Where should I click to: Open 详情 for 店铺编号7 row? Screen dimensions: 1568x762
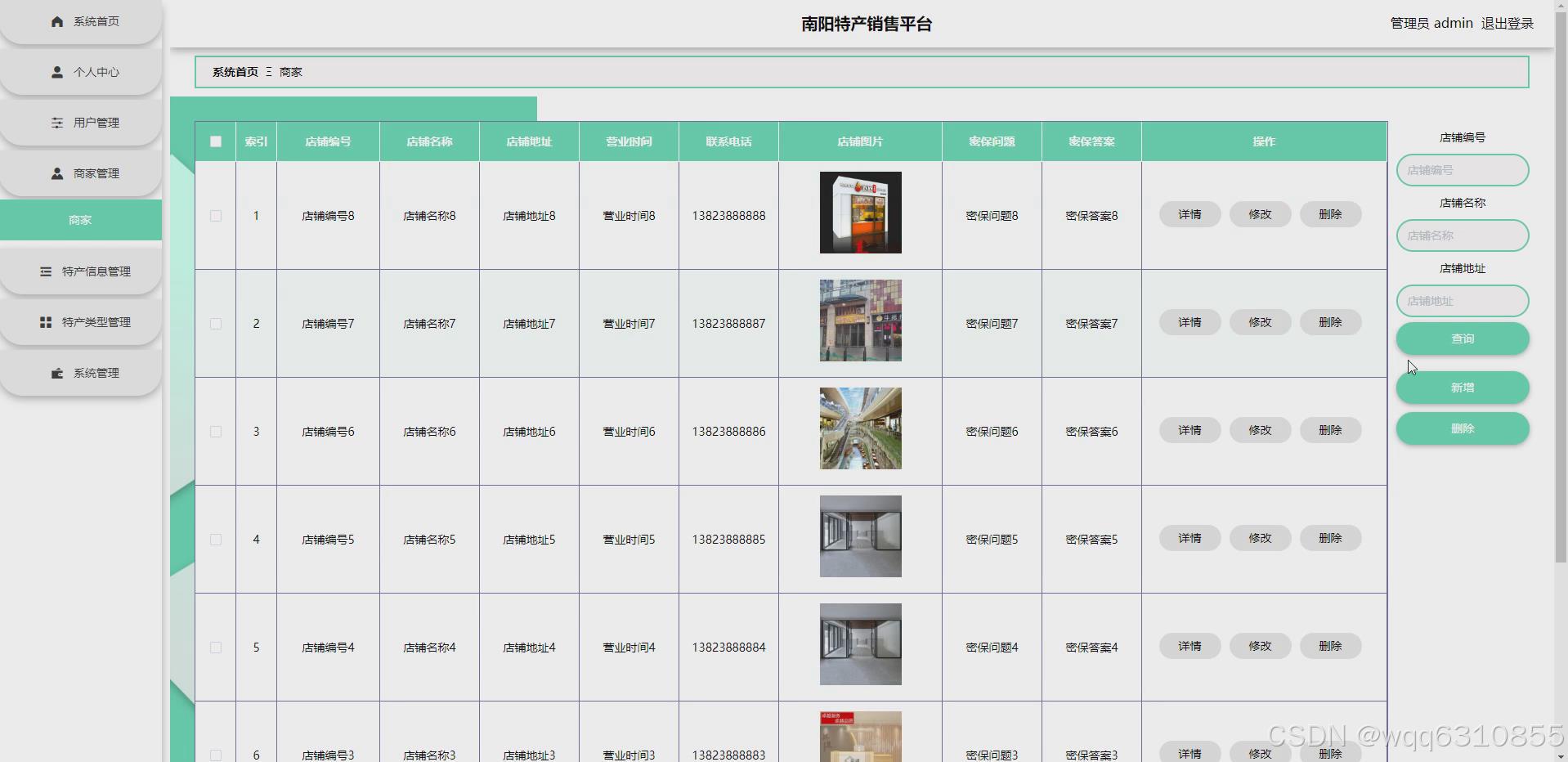coord(1190,322)
